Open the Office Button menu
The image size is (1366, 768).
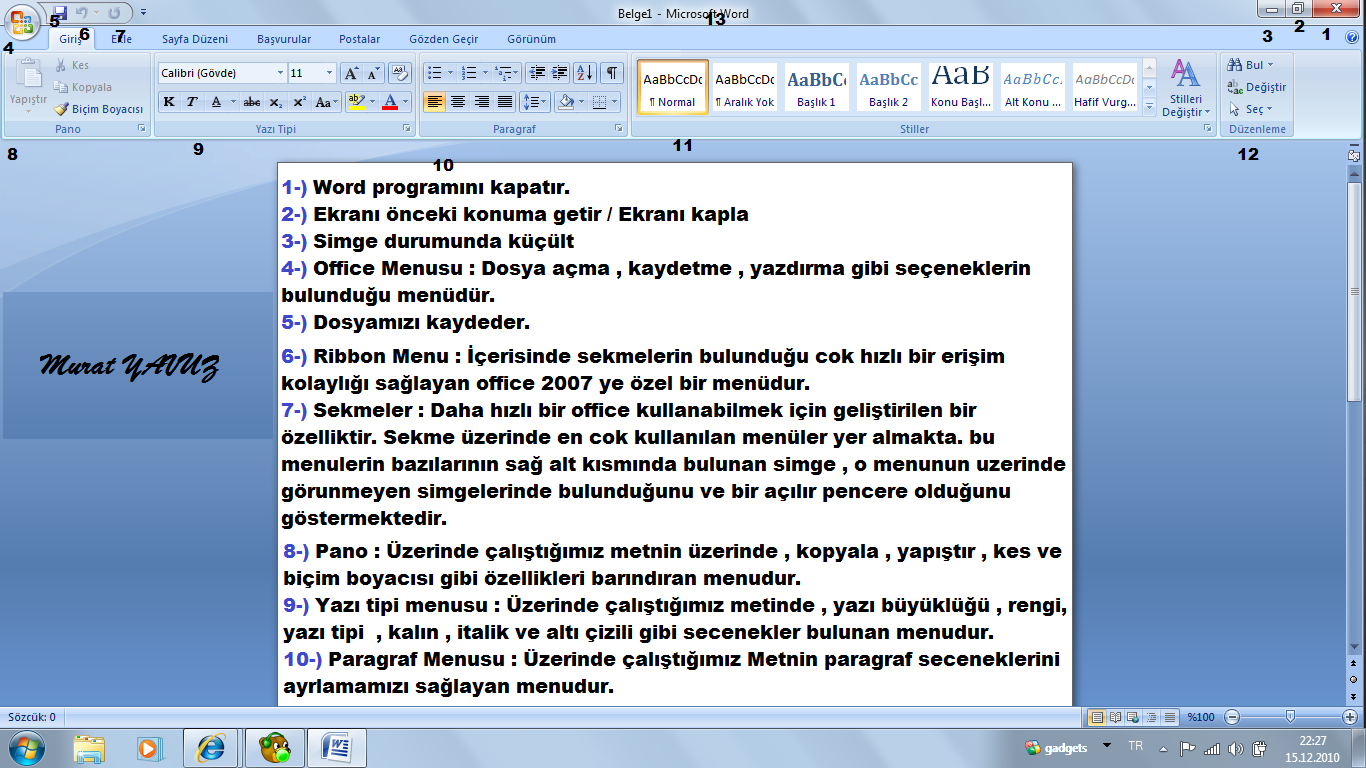coord(22,23)
